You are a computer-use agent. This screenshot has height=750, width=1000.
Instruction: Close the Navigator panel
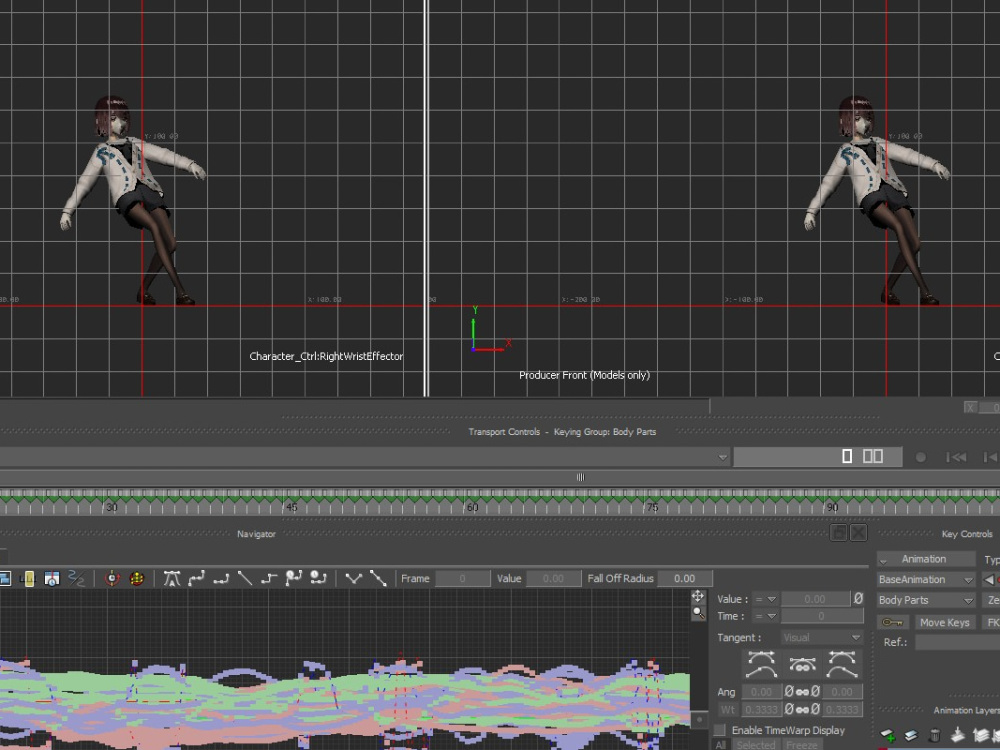tap(859, 533)
